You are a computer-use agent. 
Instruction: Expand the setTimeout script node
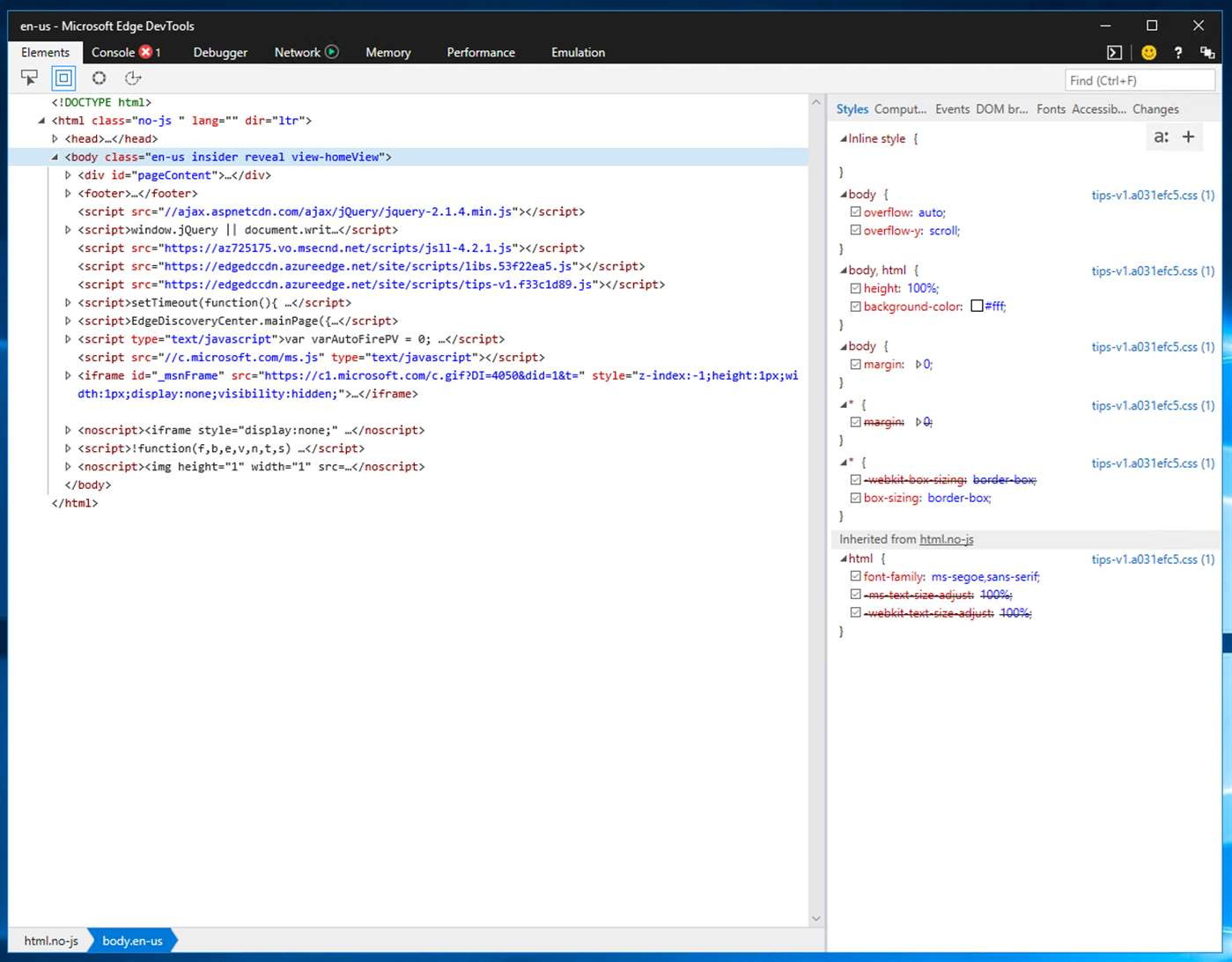coord(68,302)
